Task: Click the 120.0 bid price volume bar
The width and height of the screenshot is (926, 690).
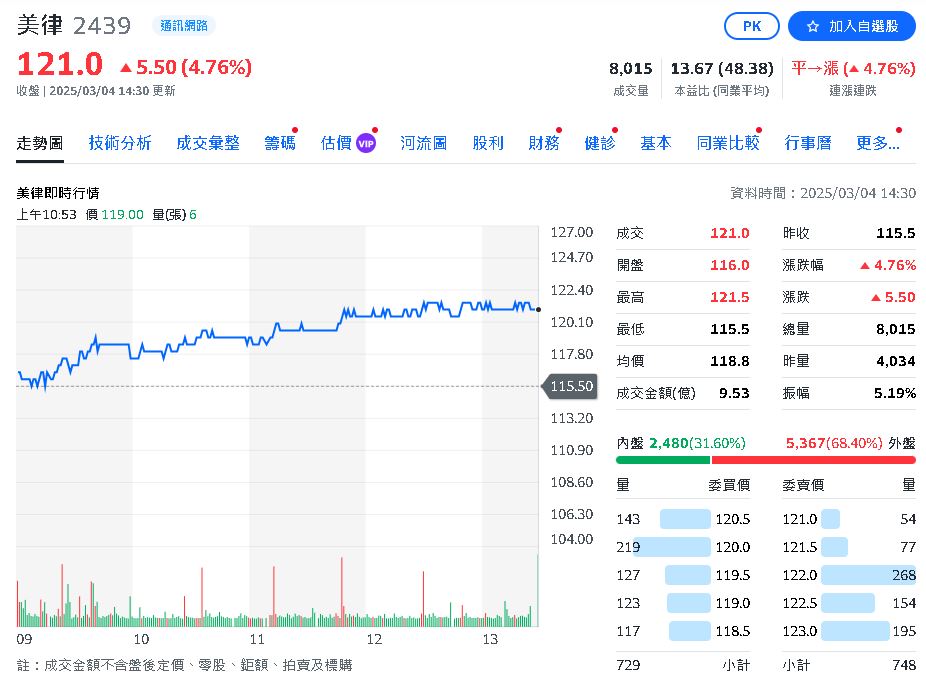Action: click(672, 547)
